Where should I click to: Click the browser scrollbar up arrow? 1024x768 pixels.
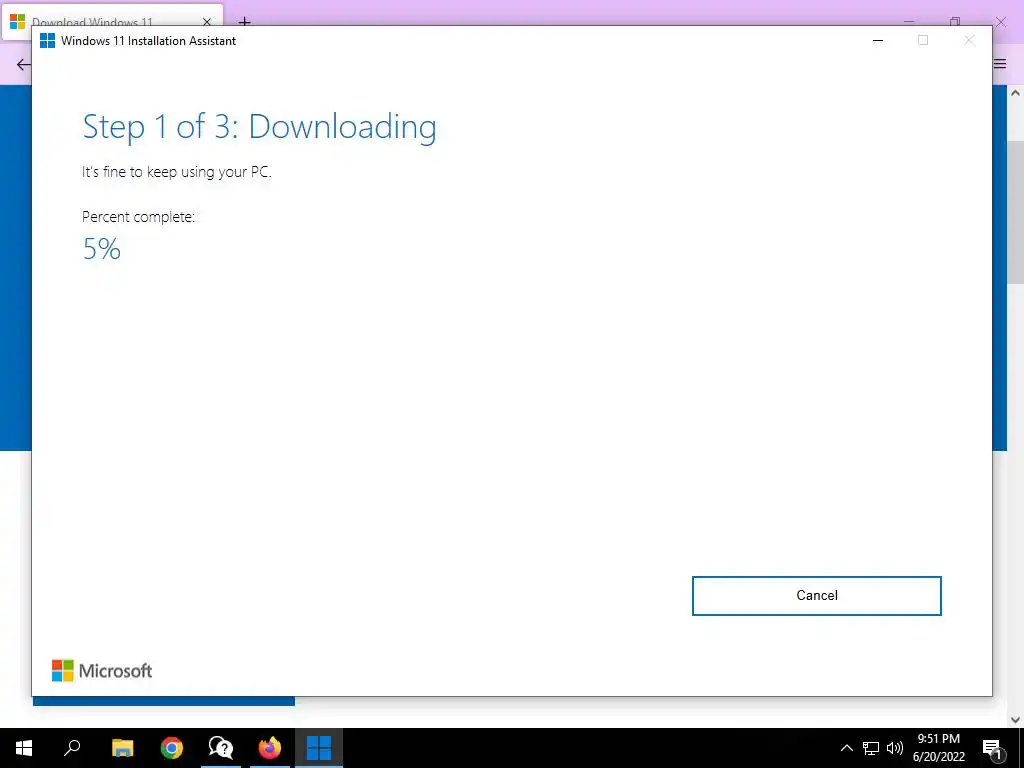(x=1015, y=93)
